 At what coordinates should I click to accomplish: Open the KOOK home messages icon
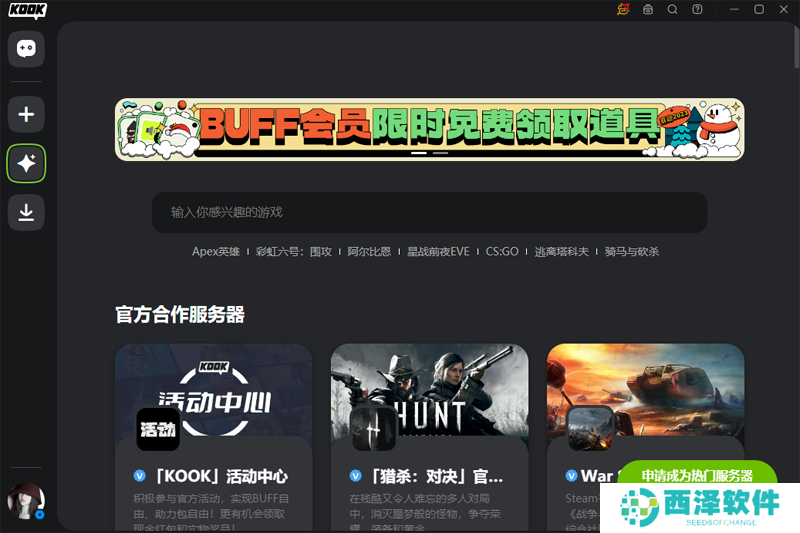pos(26,48)
